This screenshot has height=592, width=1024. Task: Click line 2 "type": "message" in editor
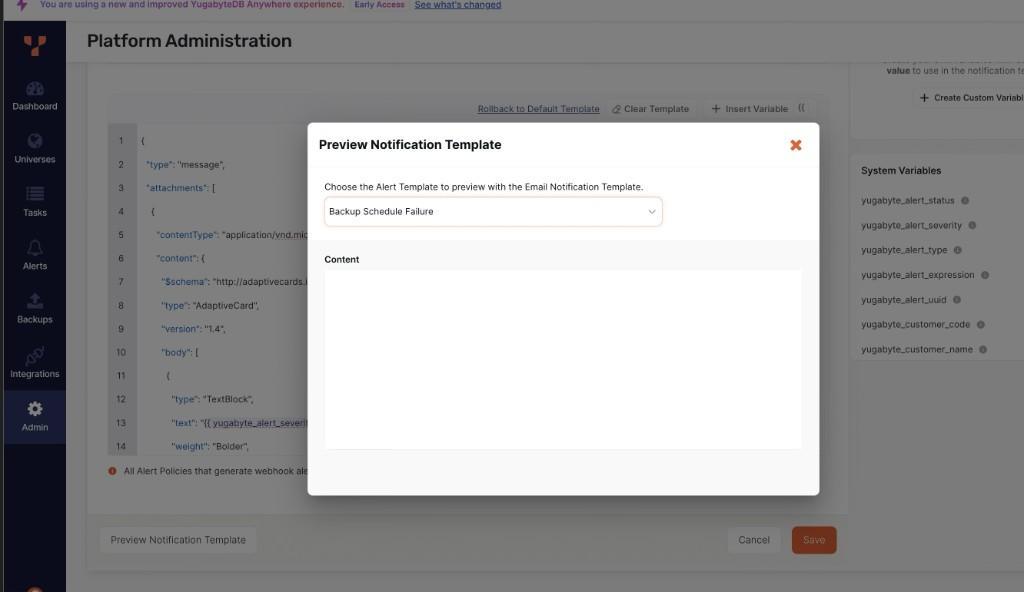pos(185,165)
